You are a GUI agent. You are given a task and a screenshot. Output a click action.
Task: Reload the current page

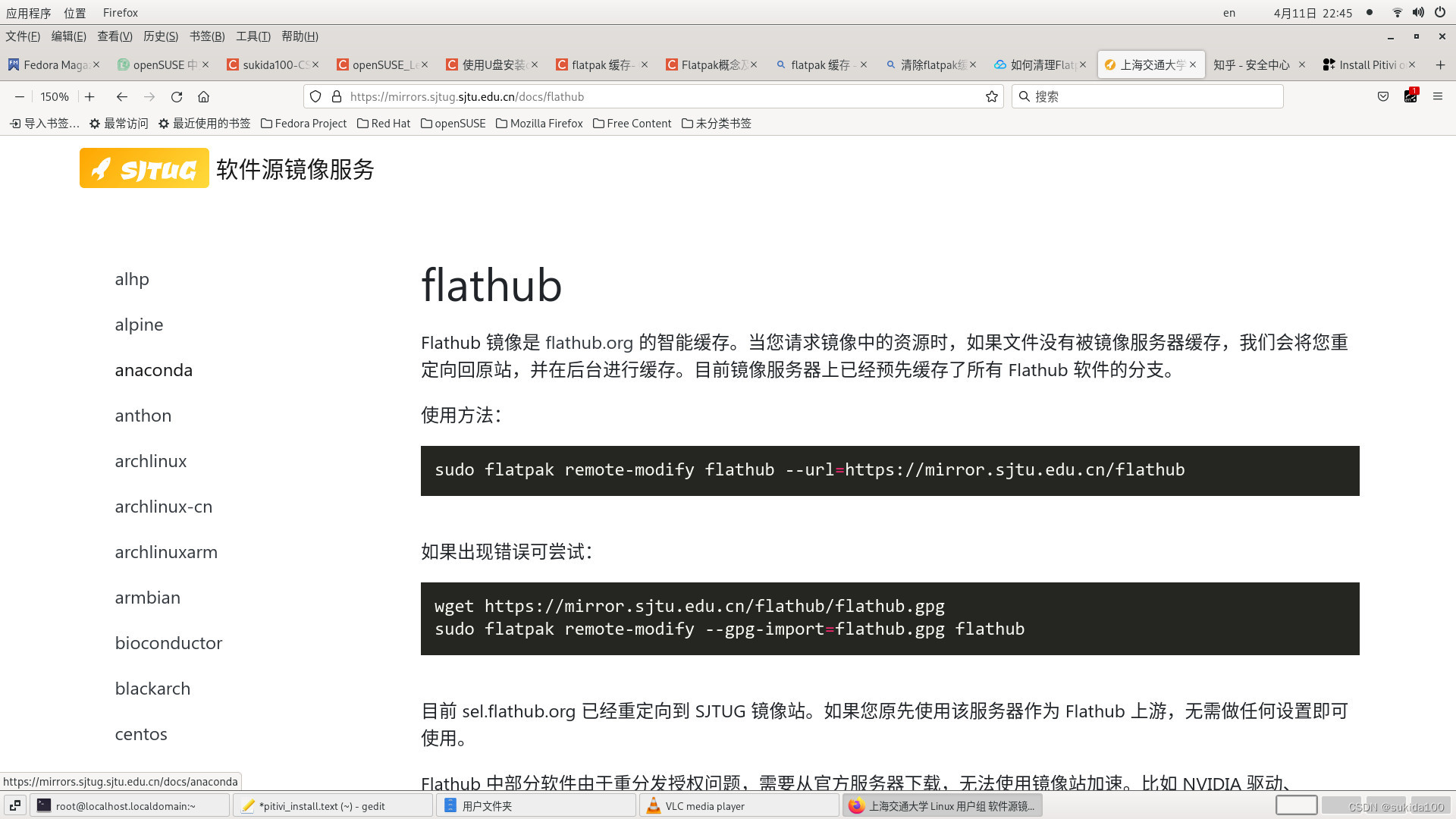(x=177, y=96)
